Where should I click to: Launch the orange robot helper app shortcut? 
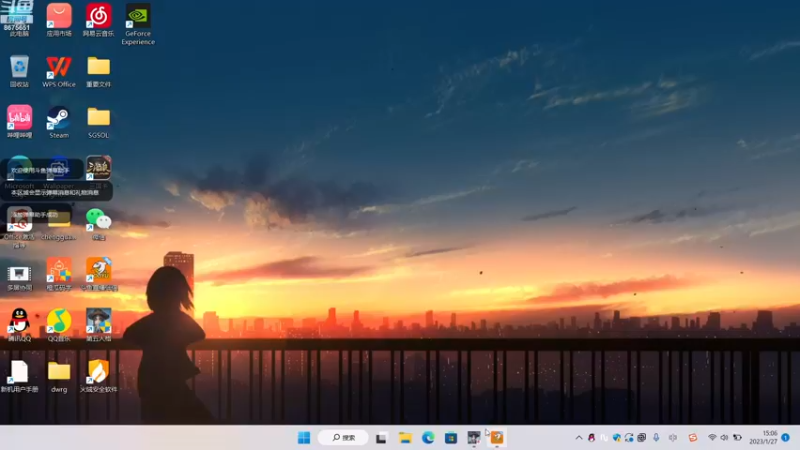coord(59,274)
